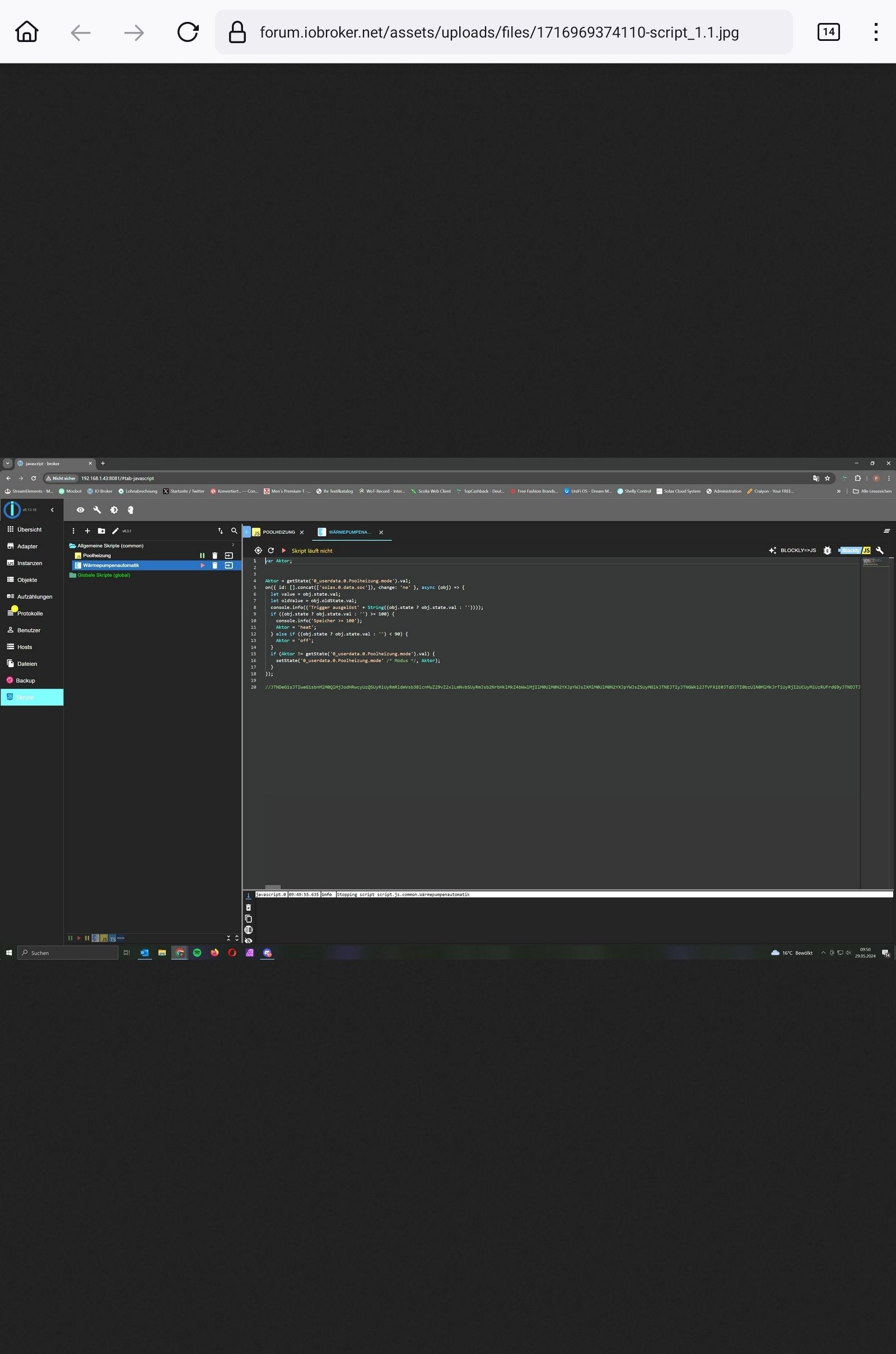896x1354 pixels.
Task: Open the debug bug icon in the editor toolbar
Action: (827, 551)
